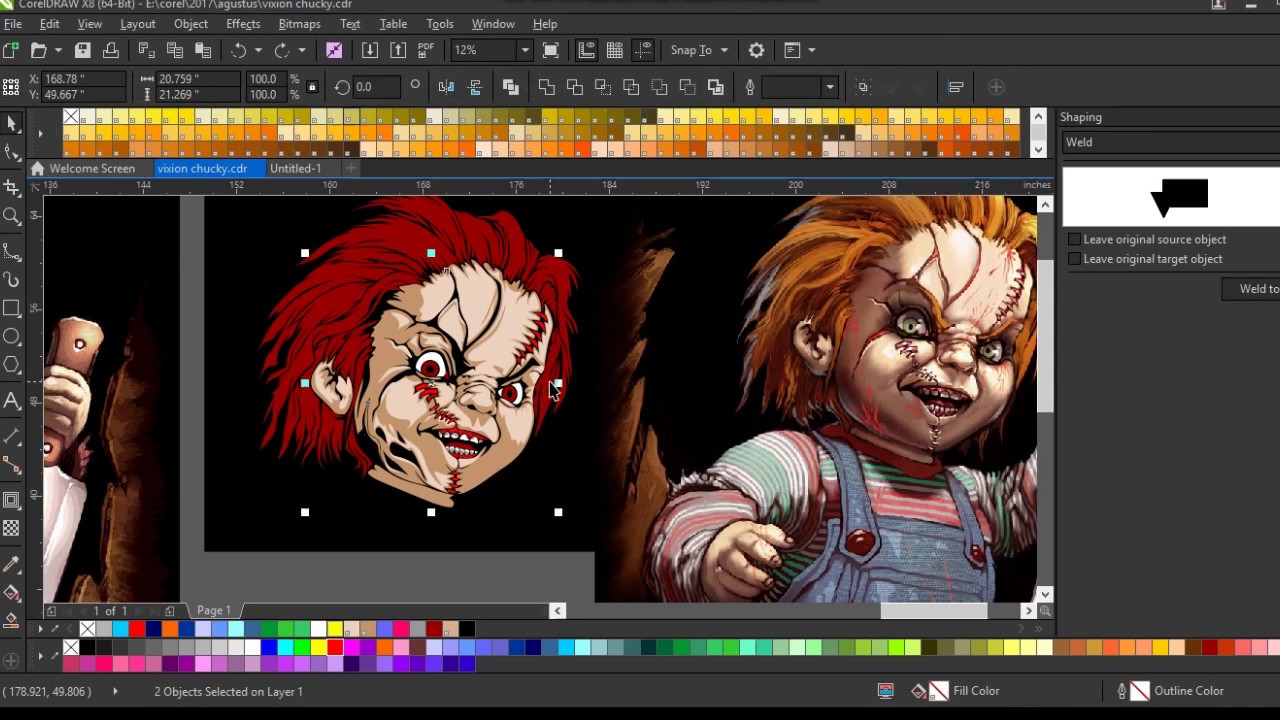
Task: Pick the Polygon tool
Action: click(12, 365)
